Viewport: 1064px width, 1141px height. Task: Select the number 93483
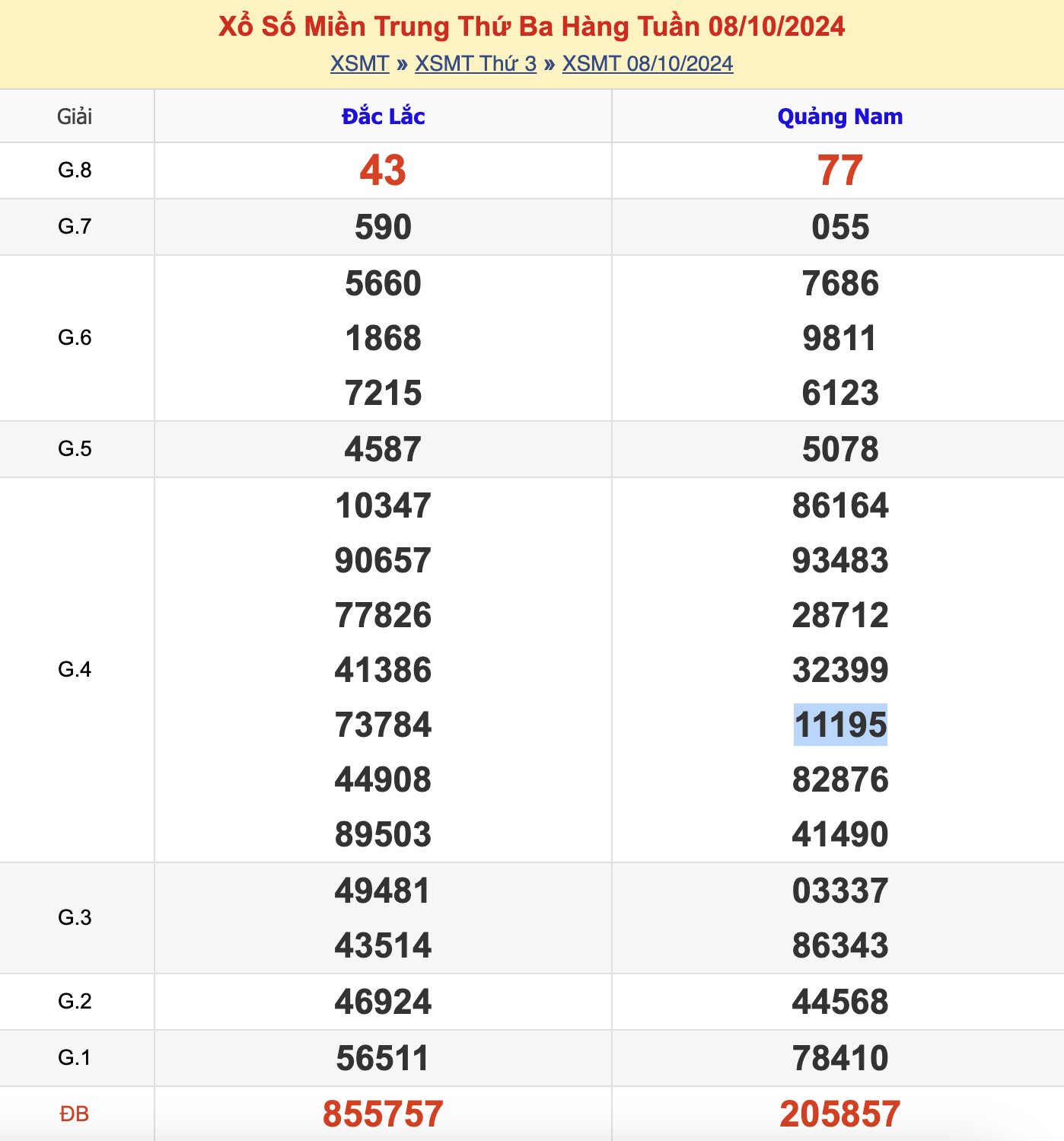point(840,560)
